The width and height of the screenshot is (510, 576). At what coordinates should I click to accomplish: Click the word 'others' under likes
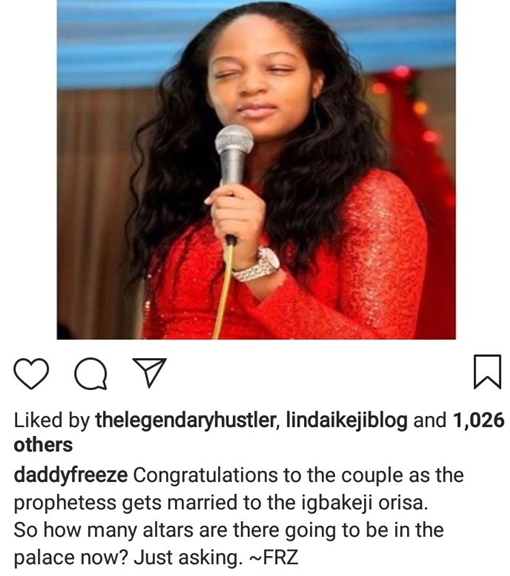point(43,445)
